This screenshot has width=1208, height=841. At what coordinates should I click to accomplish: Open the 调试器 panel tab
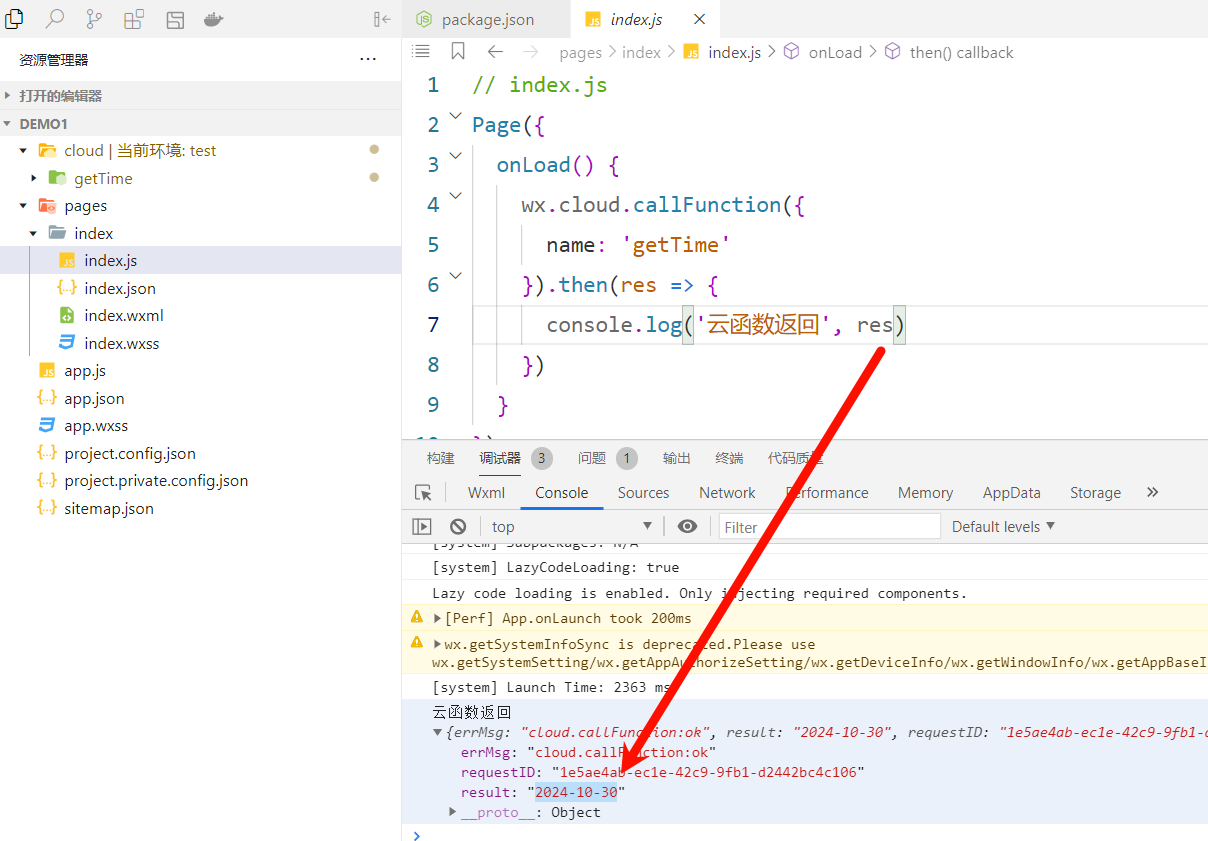pyautogui.click(x=500, y=458)
